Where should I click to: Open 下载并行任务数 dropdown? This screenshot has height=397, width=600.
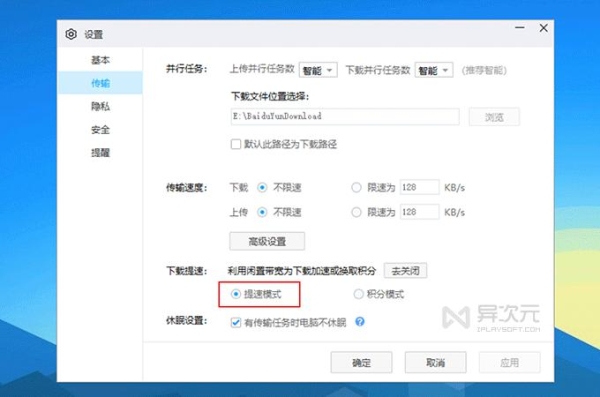pos(434,70)
